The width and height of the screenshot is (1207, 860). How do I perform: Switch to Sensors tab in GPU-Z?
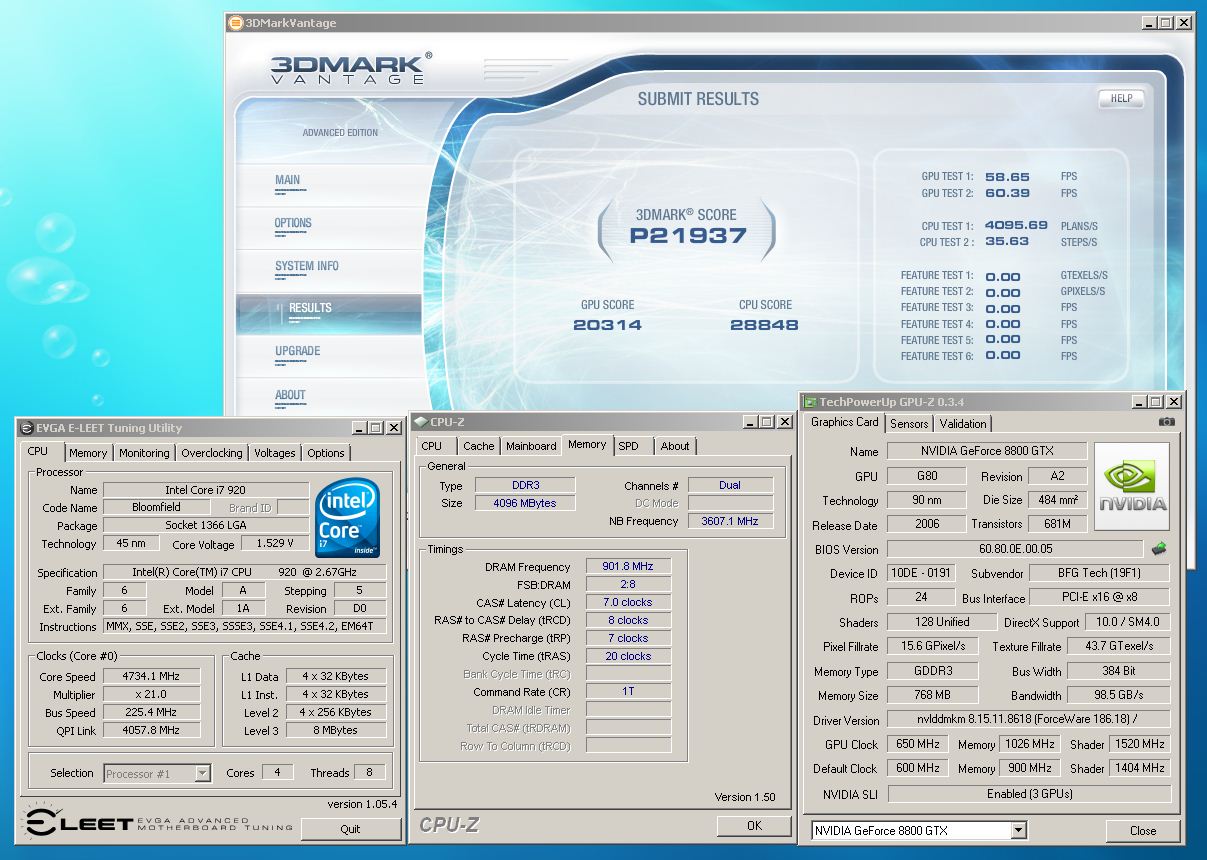tap(910, 424)
